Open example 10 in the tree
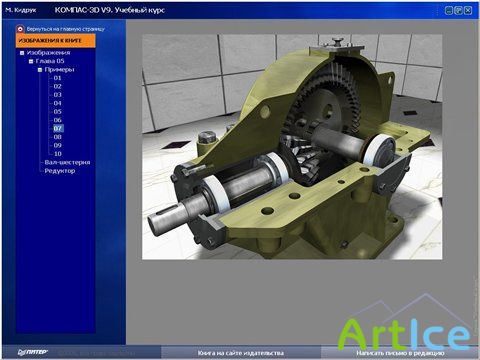The image size is (480, 360). point(58,154)
